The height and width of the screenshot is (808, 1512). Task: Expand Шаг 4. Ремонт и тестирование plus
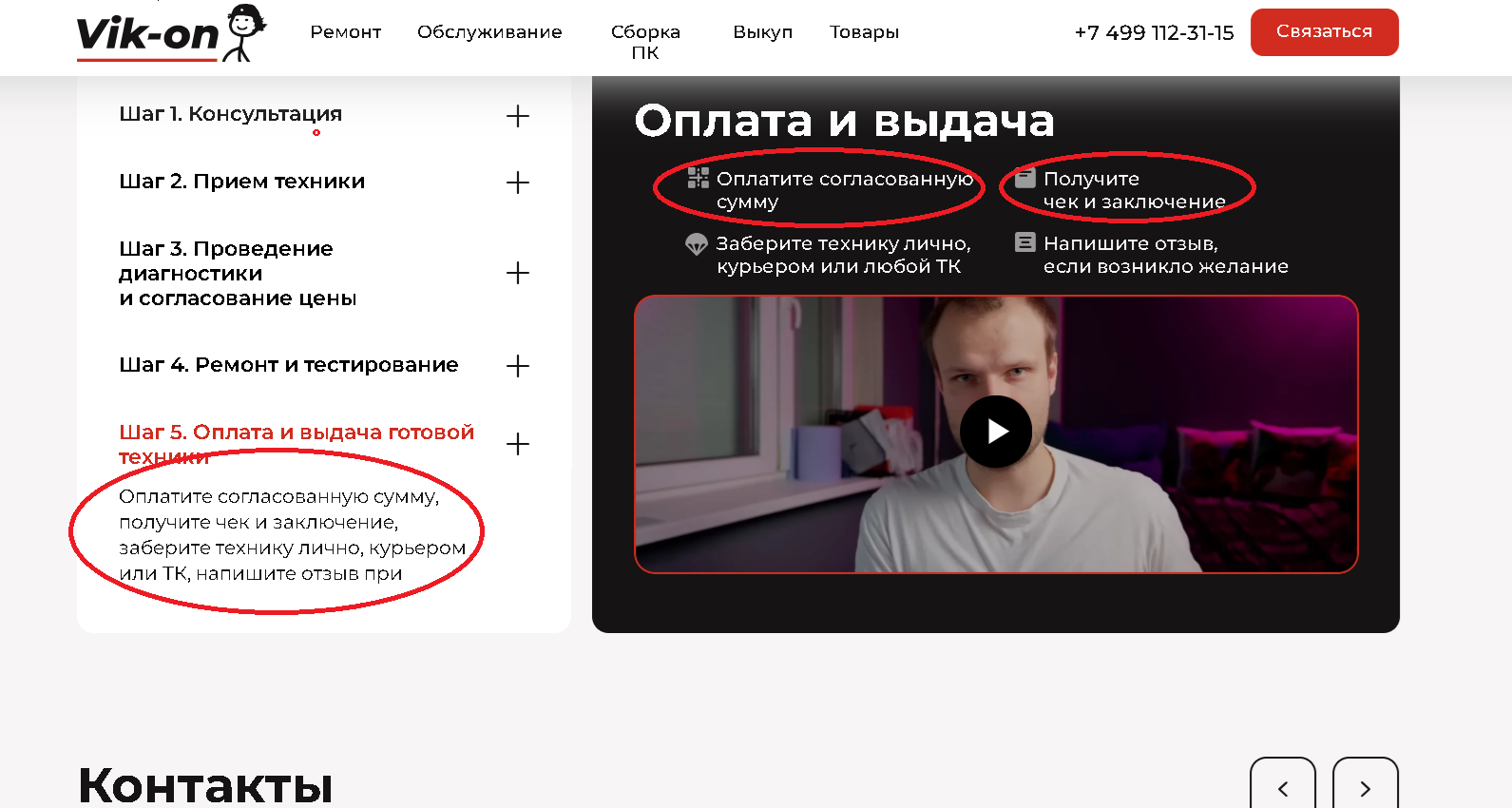[517, 366]
